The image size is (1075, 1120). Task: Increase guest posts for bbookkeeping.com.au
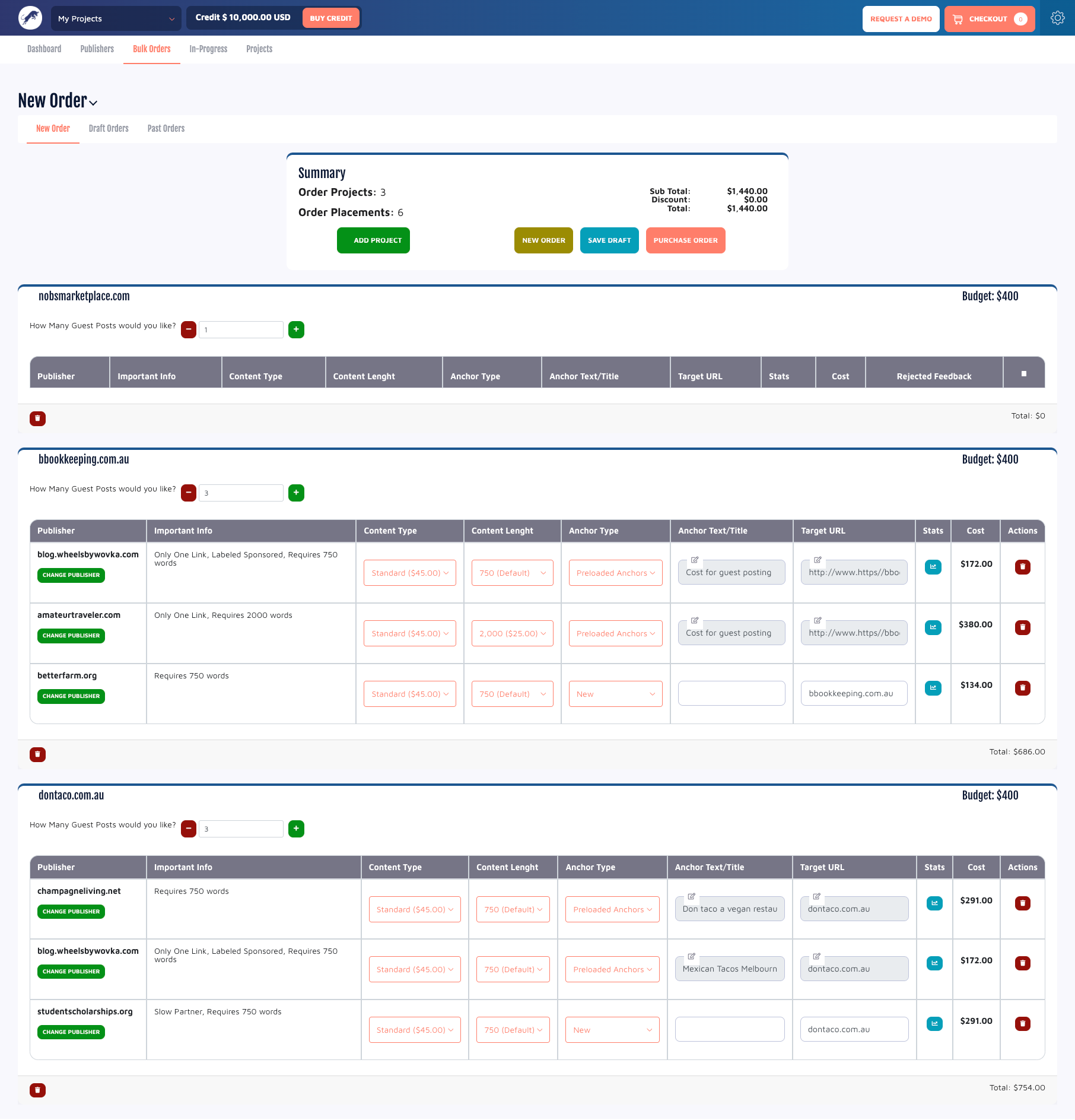coord(296,493)
